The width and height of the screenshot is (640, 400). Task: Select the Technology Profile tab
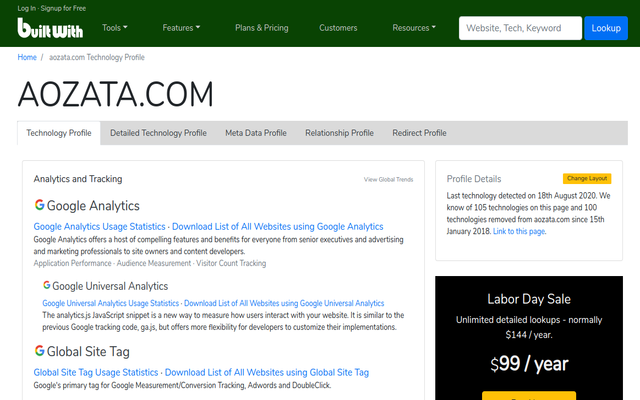(x=59, y=133)
